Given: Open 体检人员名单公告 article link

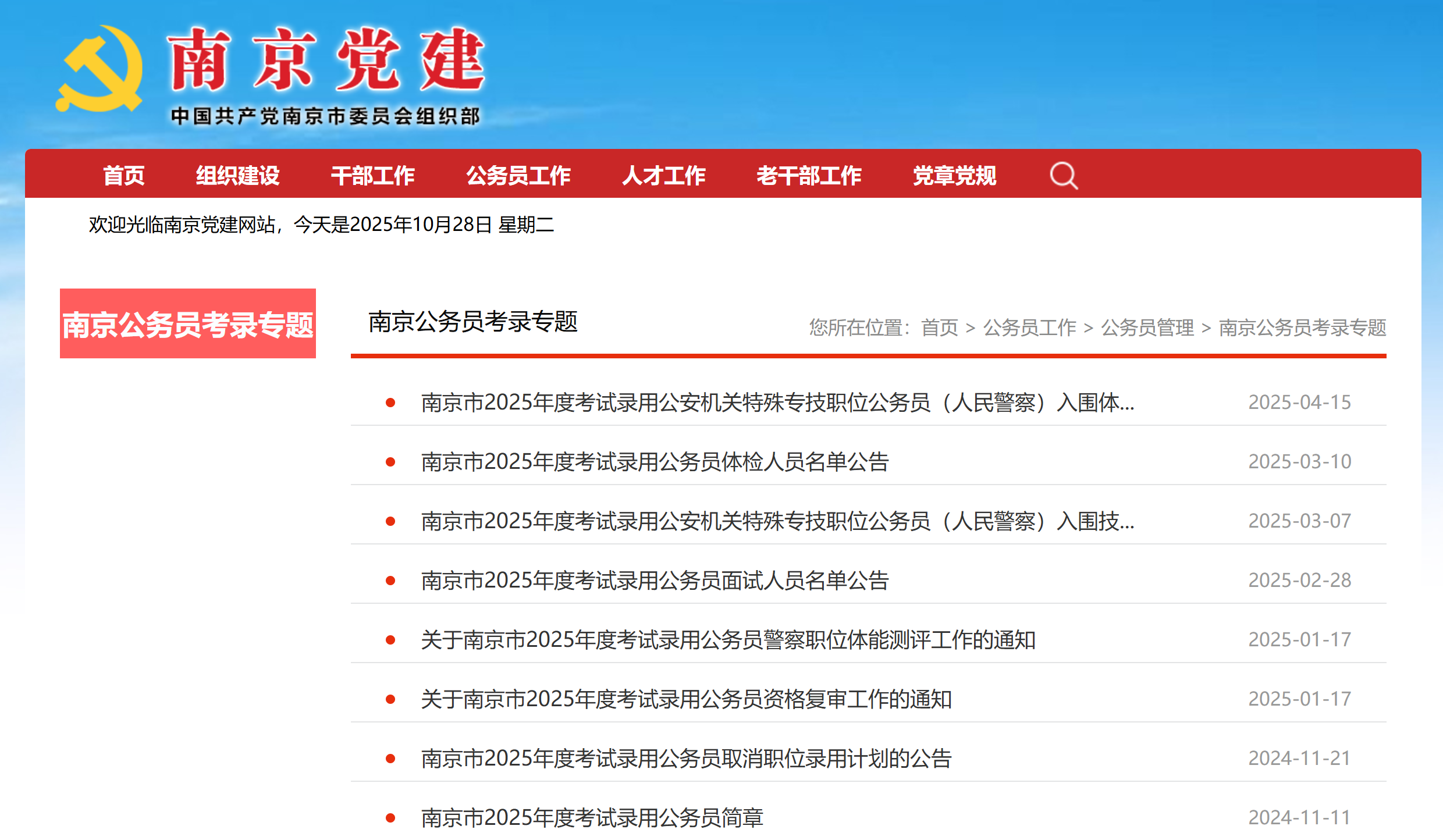Looking at the screenshot, I should (655, 462).
